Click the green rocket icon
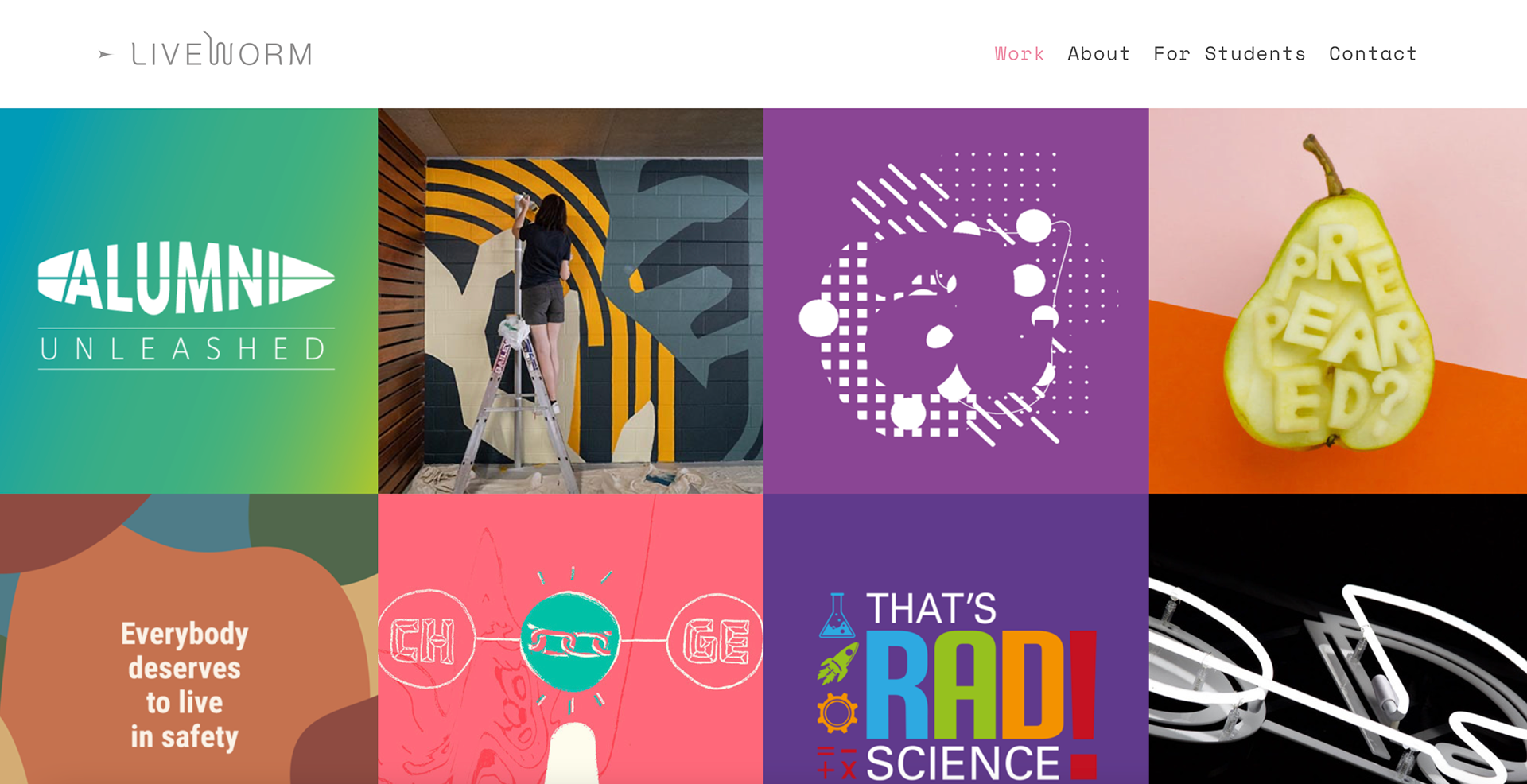Viewport: 1527px width, 784px height. (x=837, y=664)
